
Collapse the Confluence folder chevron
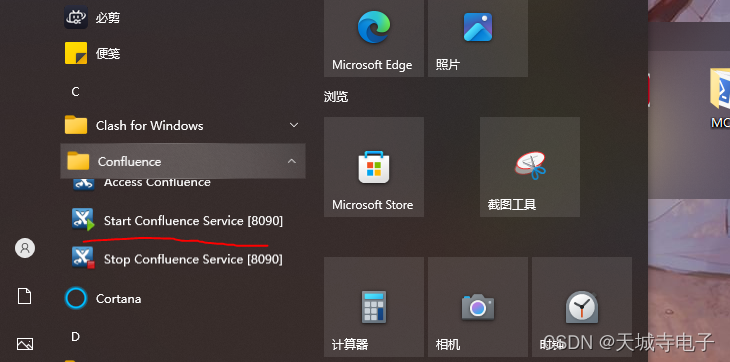pyautogui.click(x=292, y=161)
